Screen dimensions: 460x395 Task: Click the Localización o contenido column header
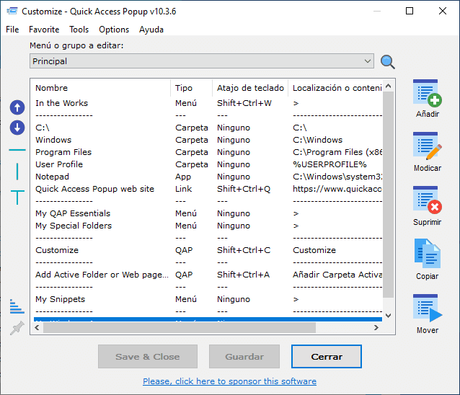[x=336, y=88]
